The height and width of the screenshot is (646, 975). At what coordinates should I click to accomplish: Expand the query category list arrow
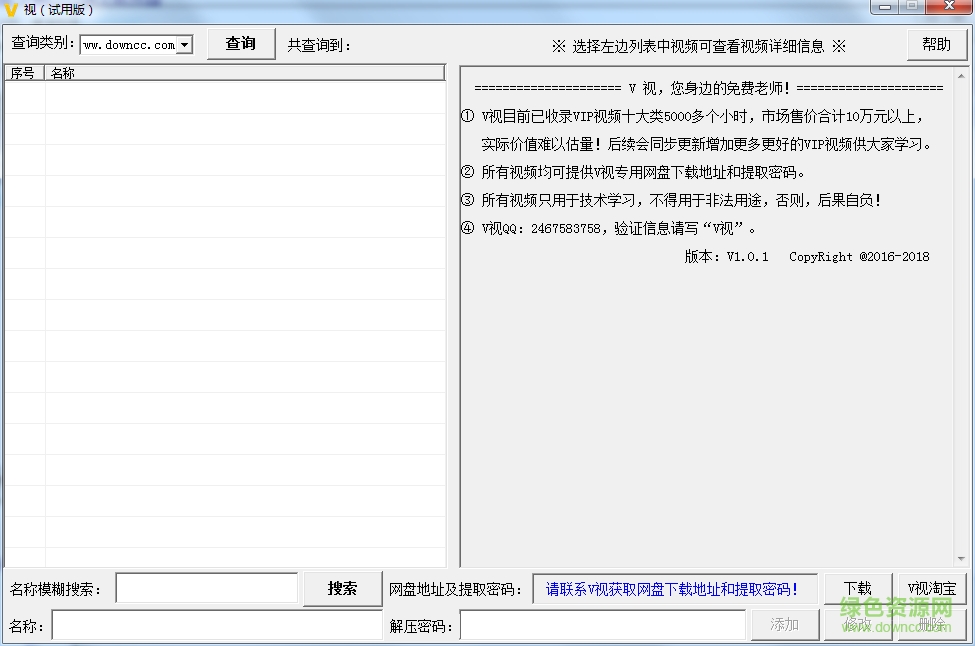187,44
